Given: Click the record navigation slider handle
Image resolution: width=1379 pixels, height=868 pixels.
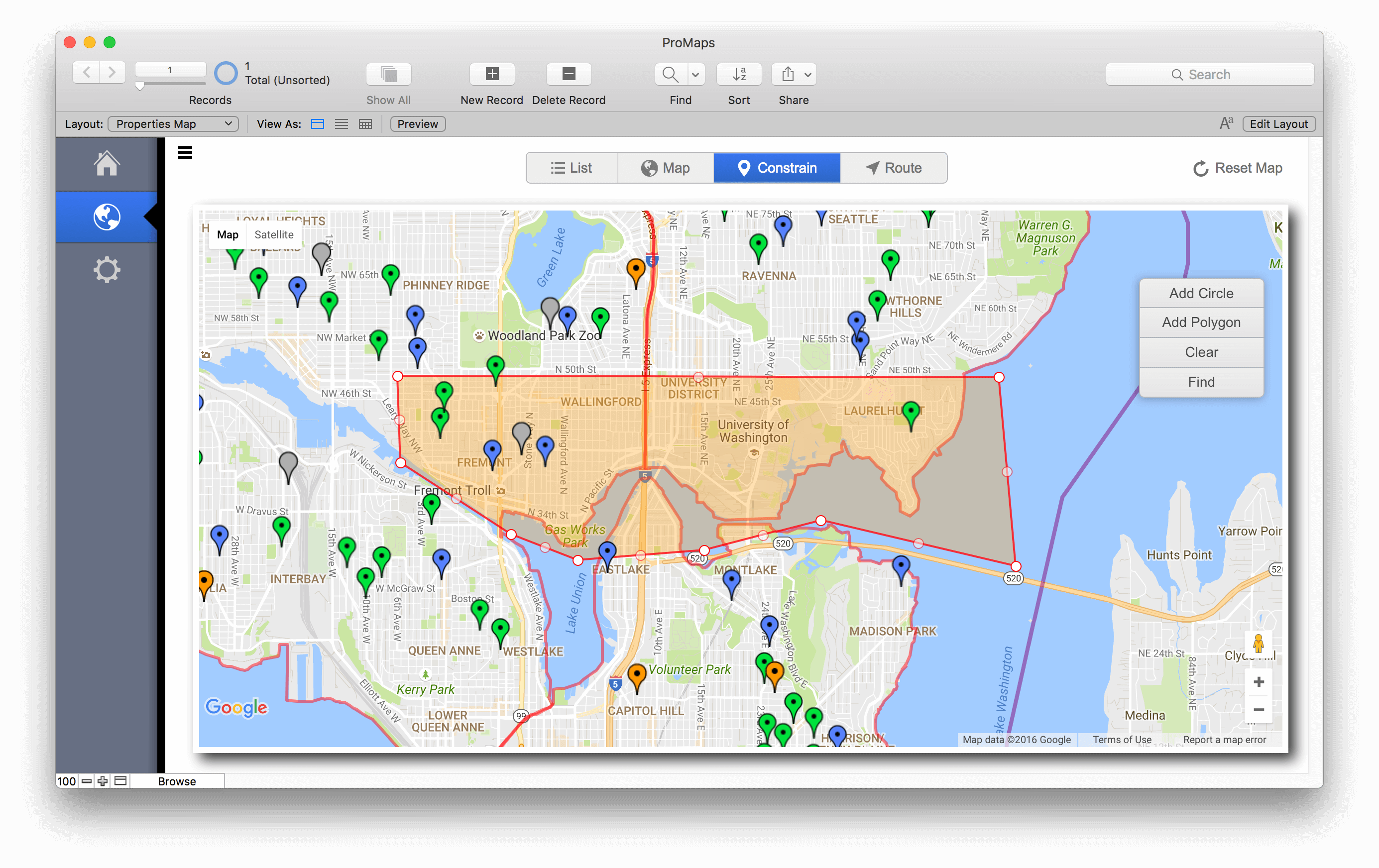Looking at the screenshot, I should (x=140, y=87).
